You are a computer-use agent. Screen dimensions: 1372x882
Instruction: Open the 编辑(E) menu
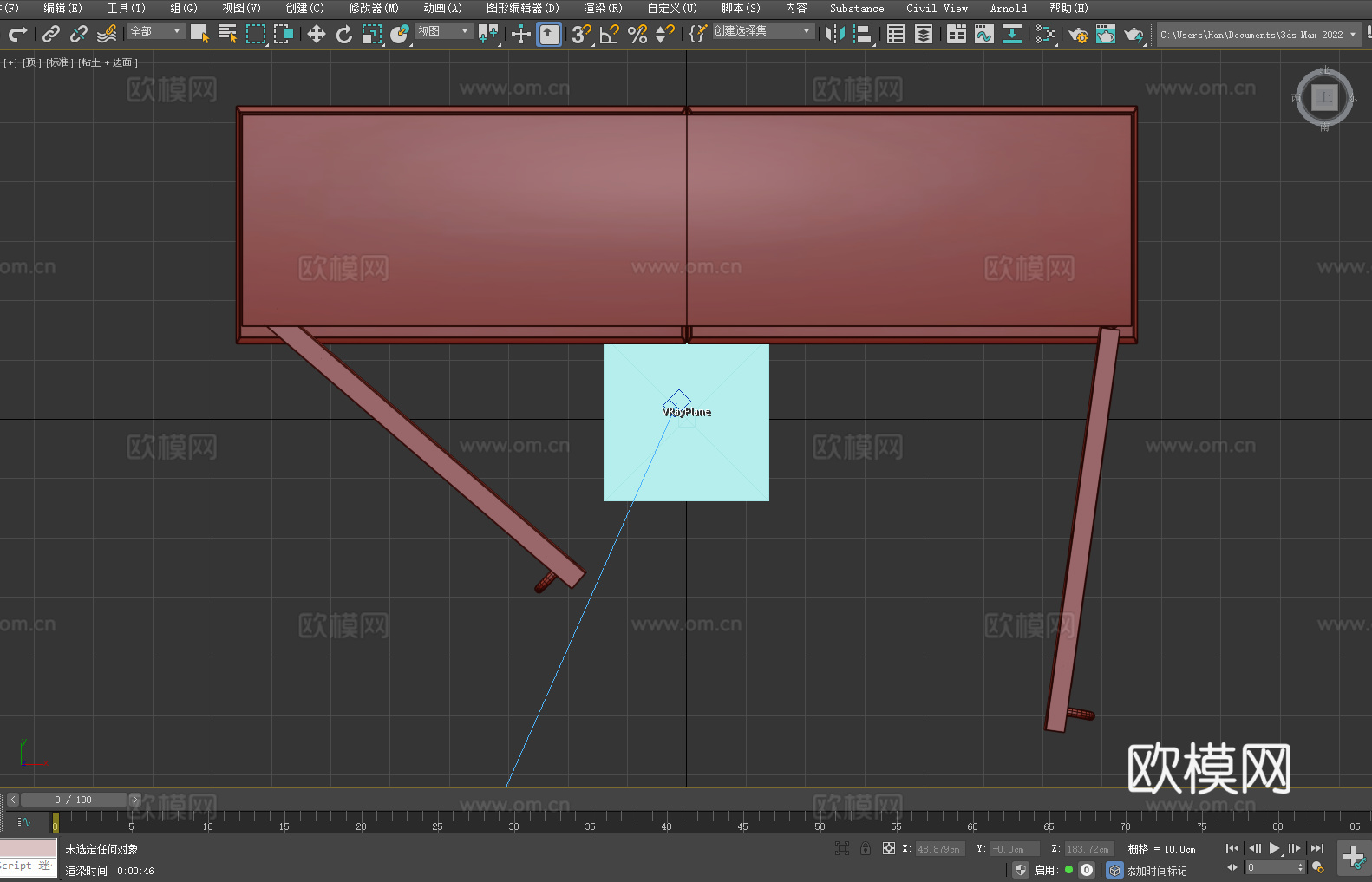pos(63,8)
